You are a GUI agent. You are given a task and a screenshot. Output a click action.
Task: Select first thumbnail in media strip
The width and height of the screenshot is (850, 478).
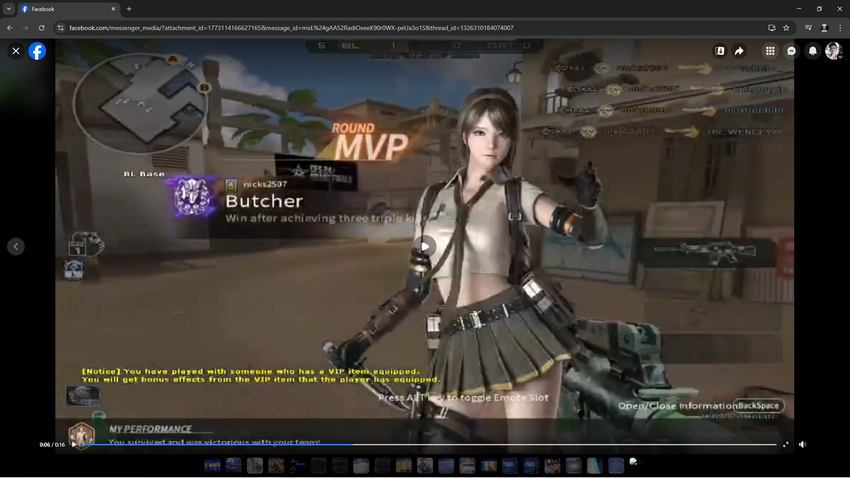point(212,466)
